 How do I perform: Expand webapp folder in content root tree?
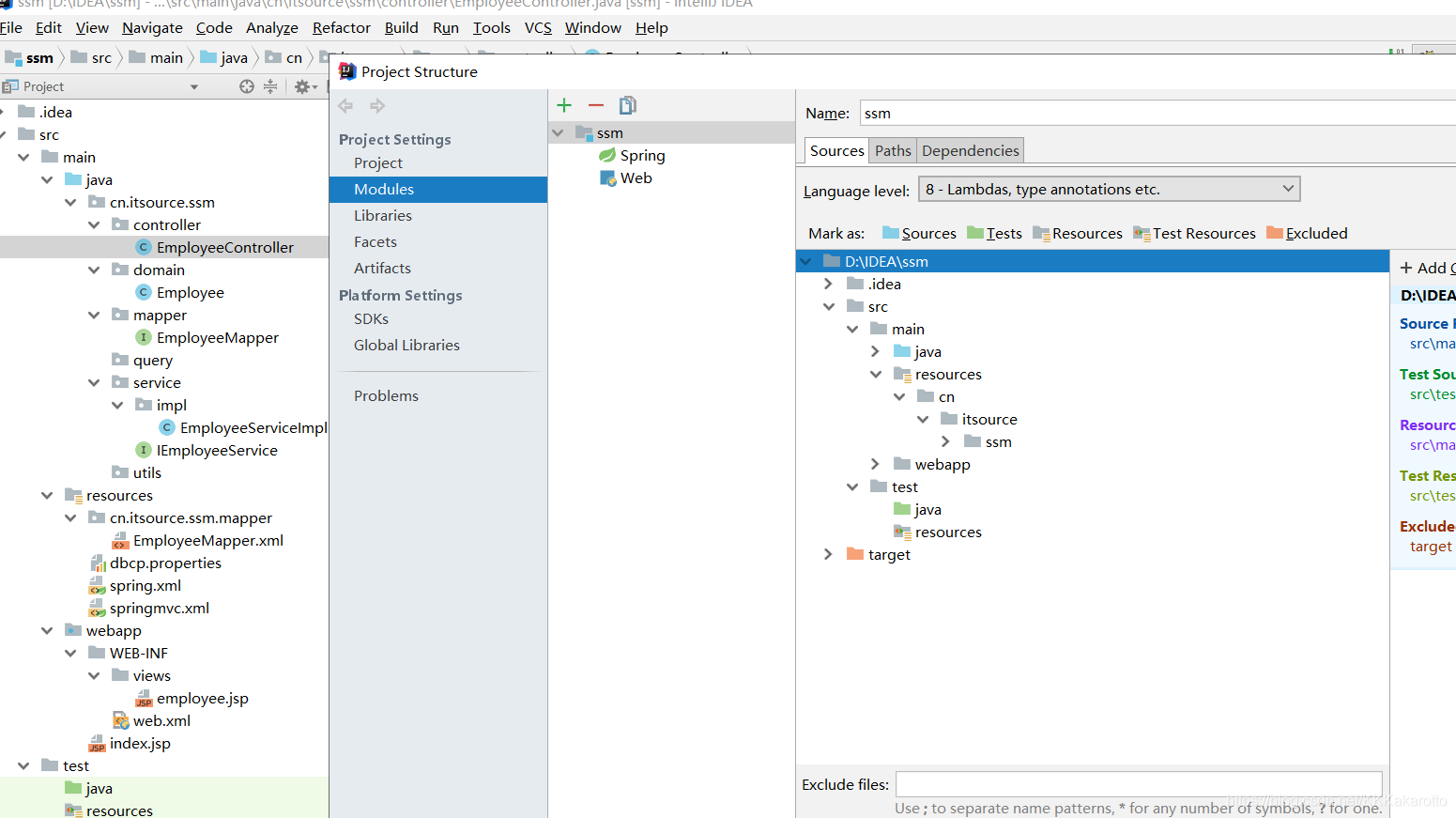pos(874,464)
